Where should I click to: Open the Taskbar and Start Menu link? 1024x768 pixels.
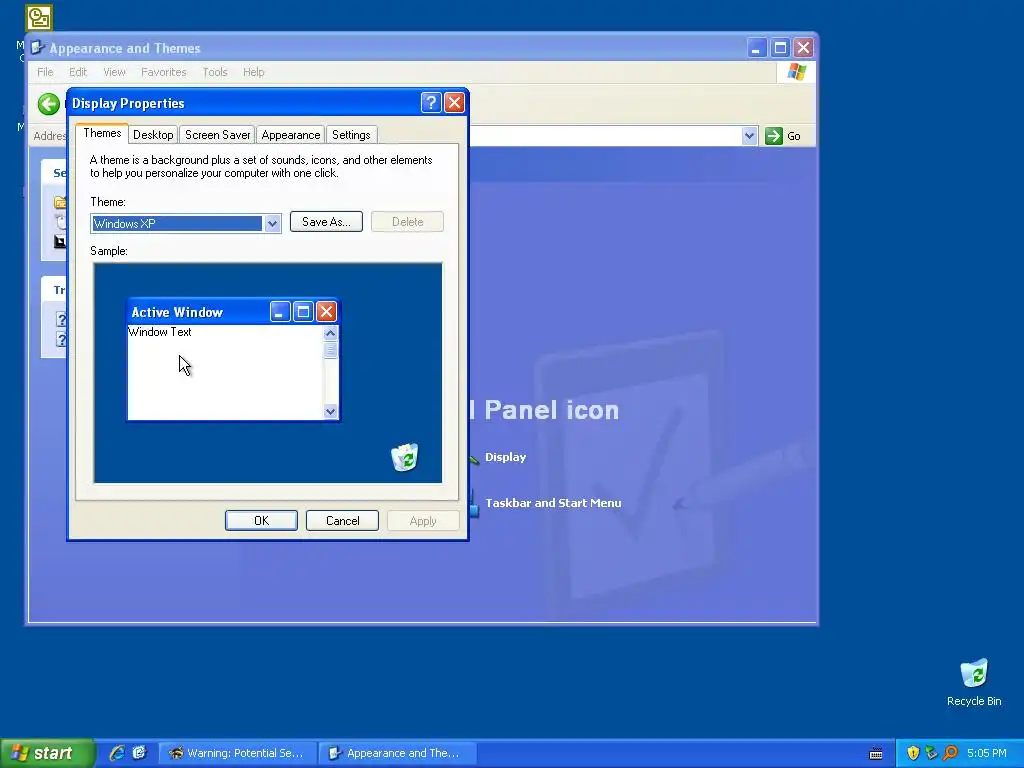553,503
